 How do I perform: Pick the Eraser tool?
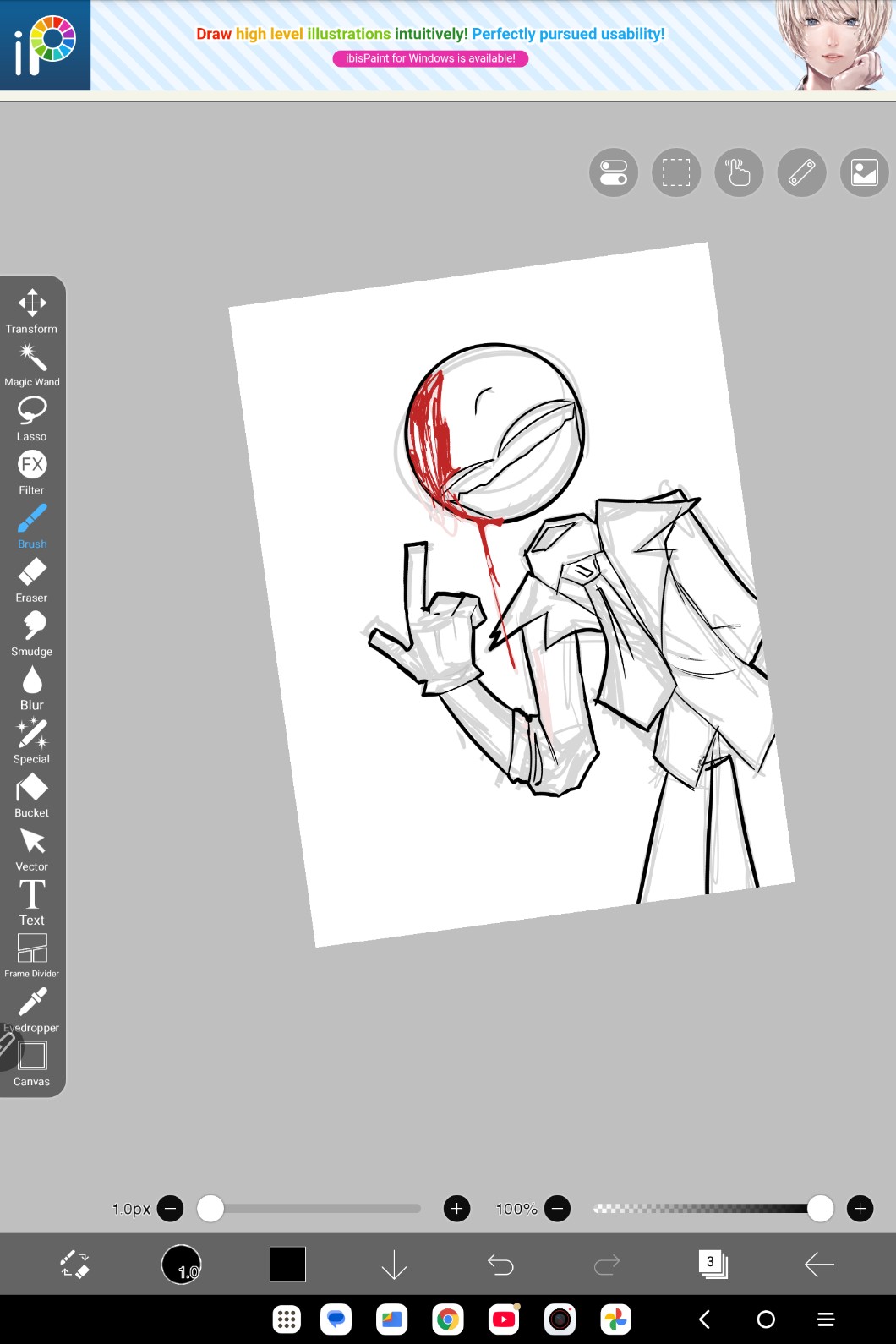pyautogui.click(x=32, y=580)
